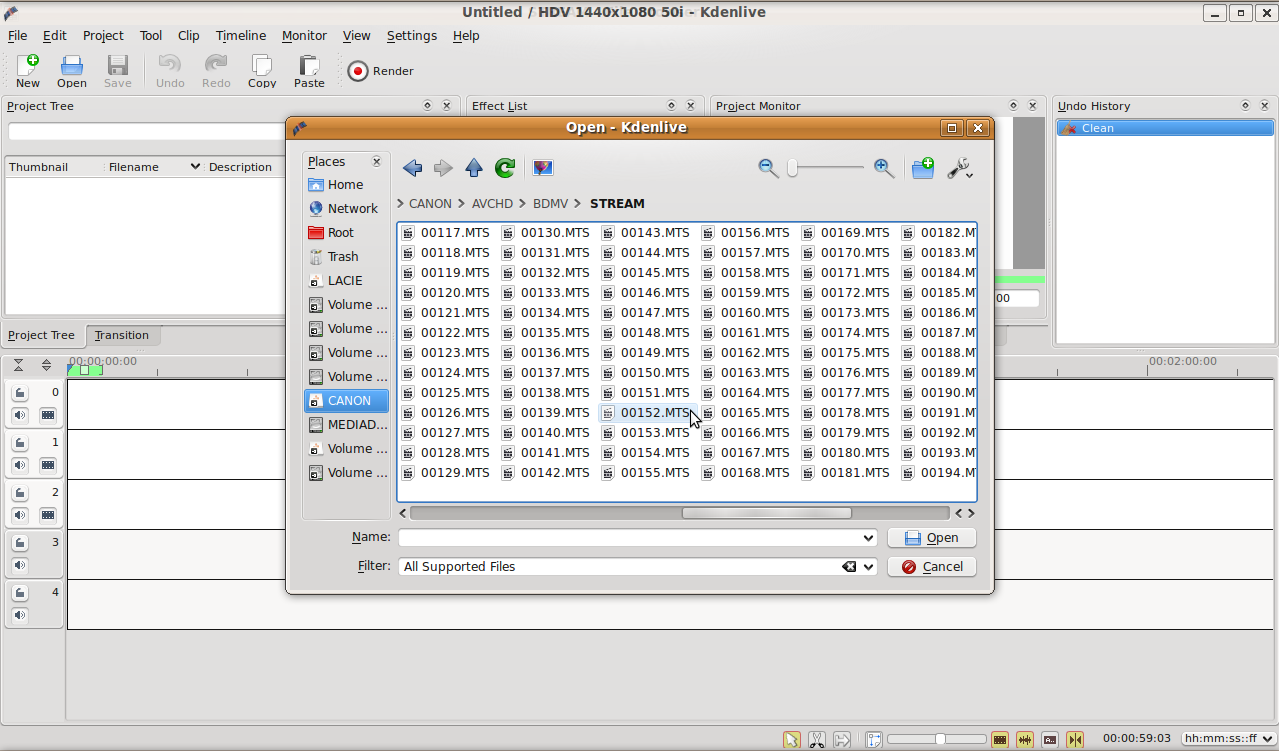Hide video on track 2
The height and width of the screenshot is (751, 1279).
47,515
